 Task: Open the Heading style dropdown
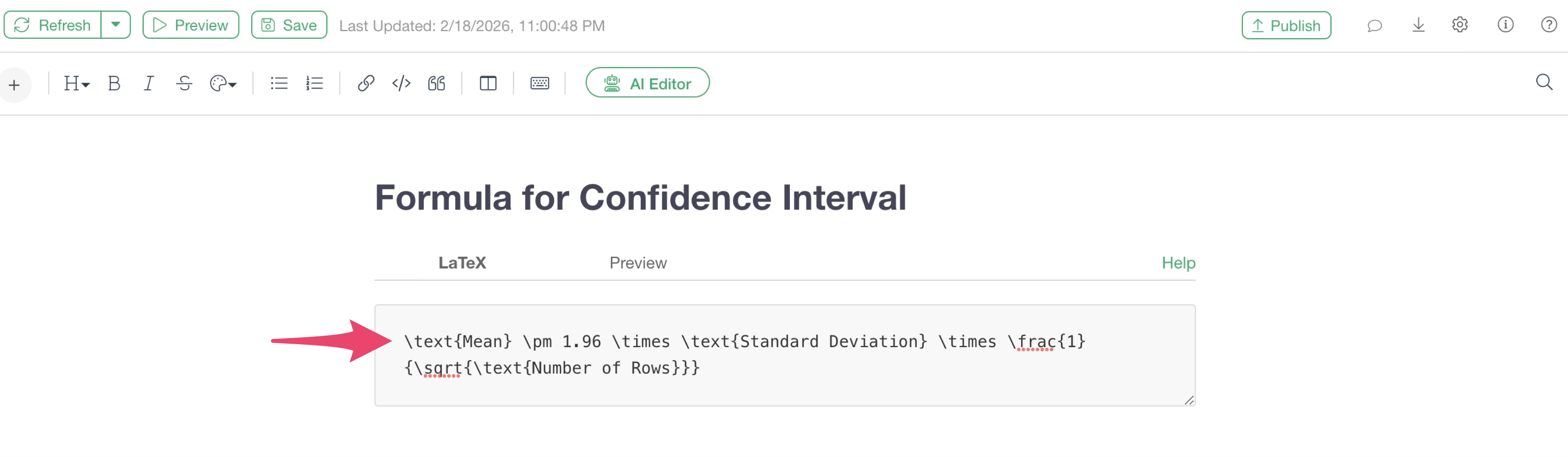pyautogui.click(x=77, y=83)
